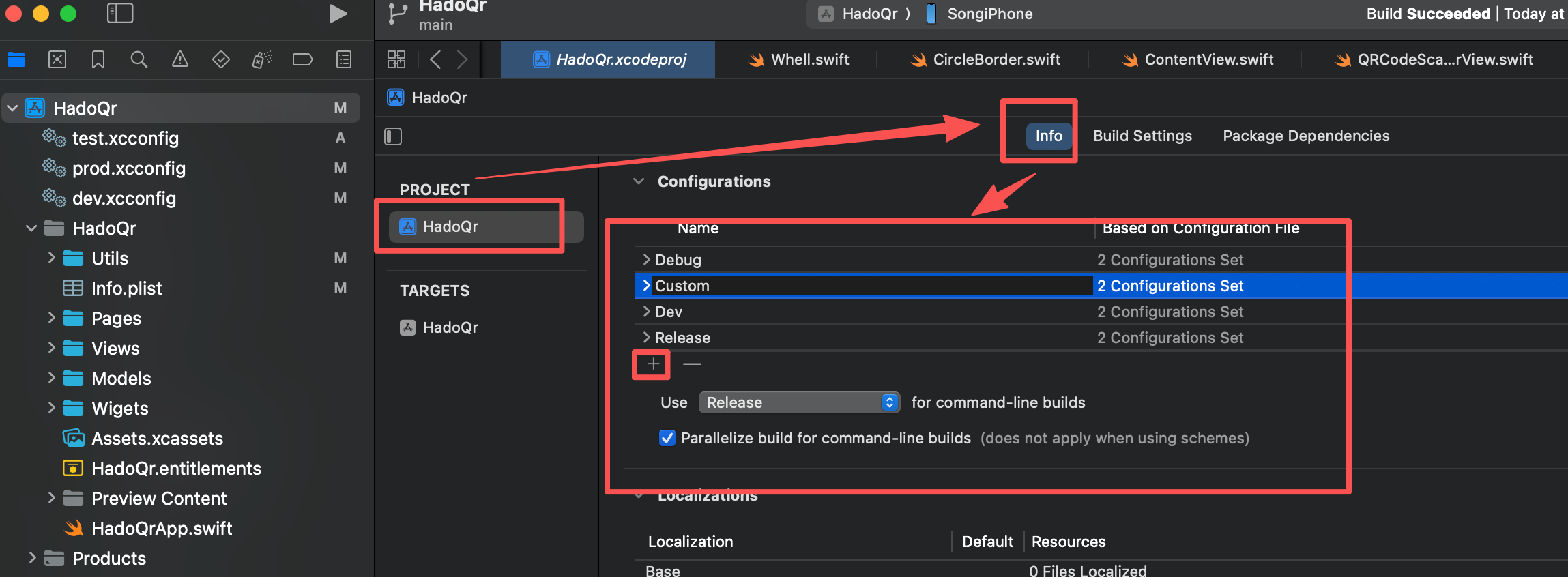Image resolution: width=1568 pixels, height=577 pixels.
Task: Open the Bookmark navigator
Action: point(98,60)
